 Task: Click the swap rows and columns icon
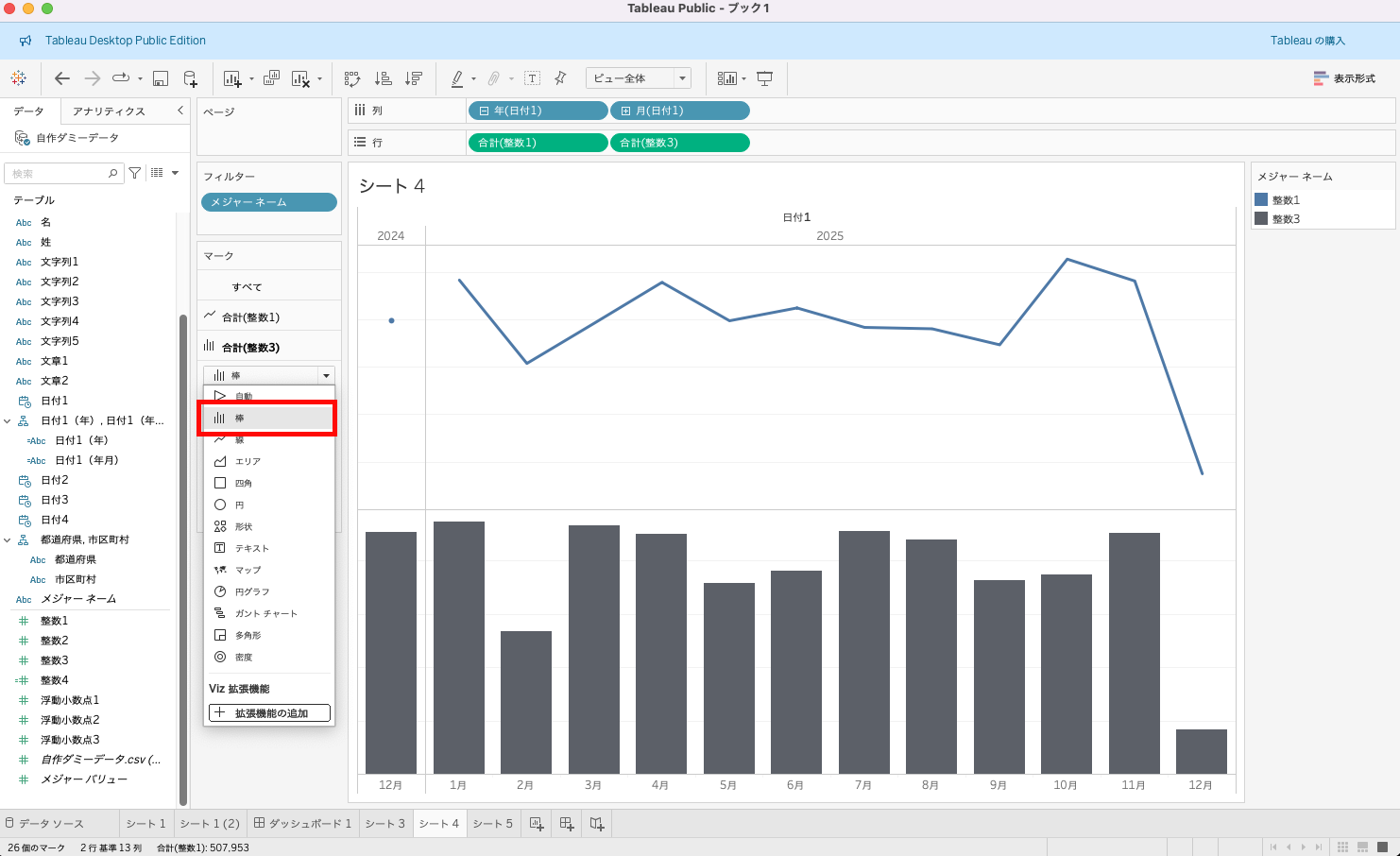(351, 78)
